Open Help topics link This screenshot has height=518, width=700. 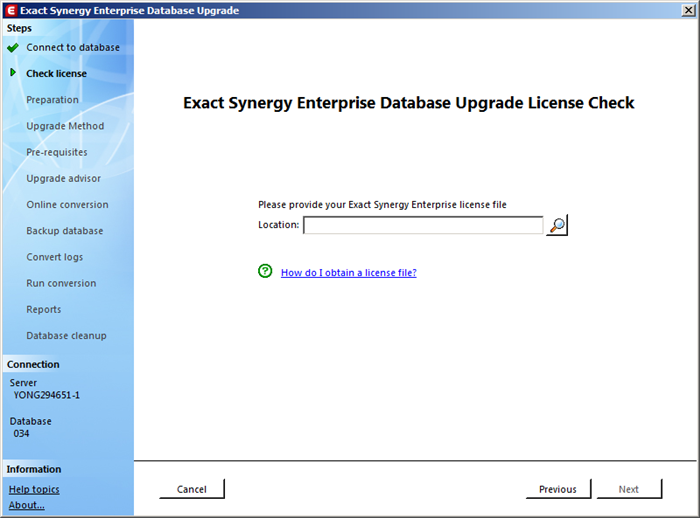[34, 489]
